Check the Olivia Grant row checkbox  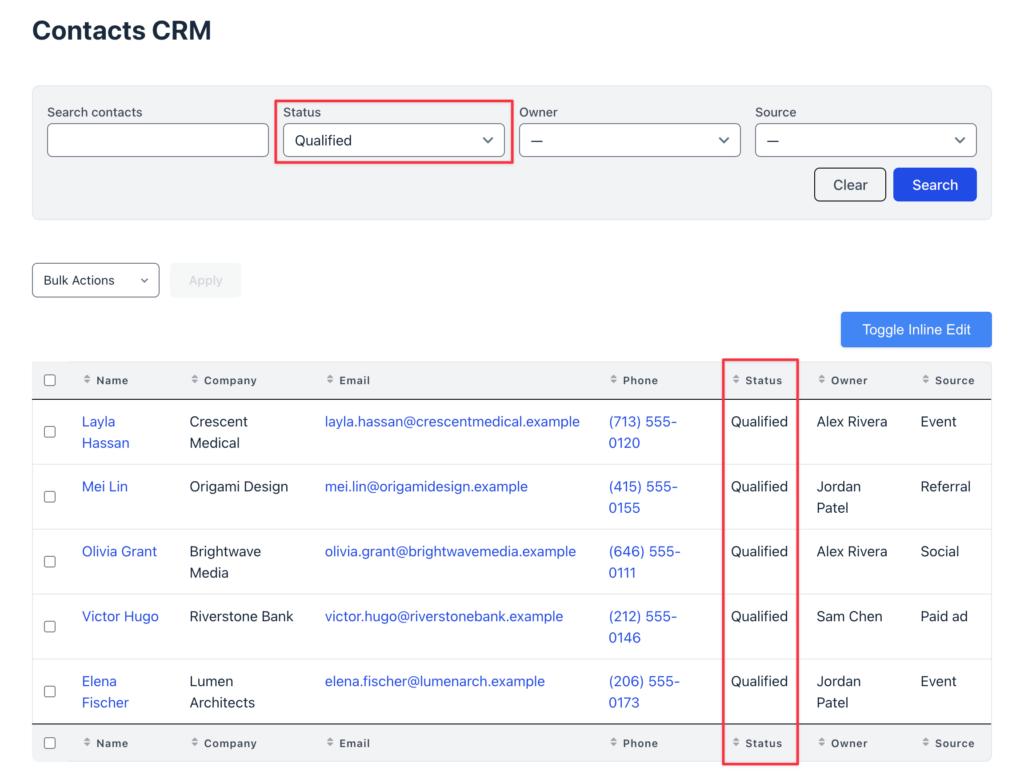(50, 562)
